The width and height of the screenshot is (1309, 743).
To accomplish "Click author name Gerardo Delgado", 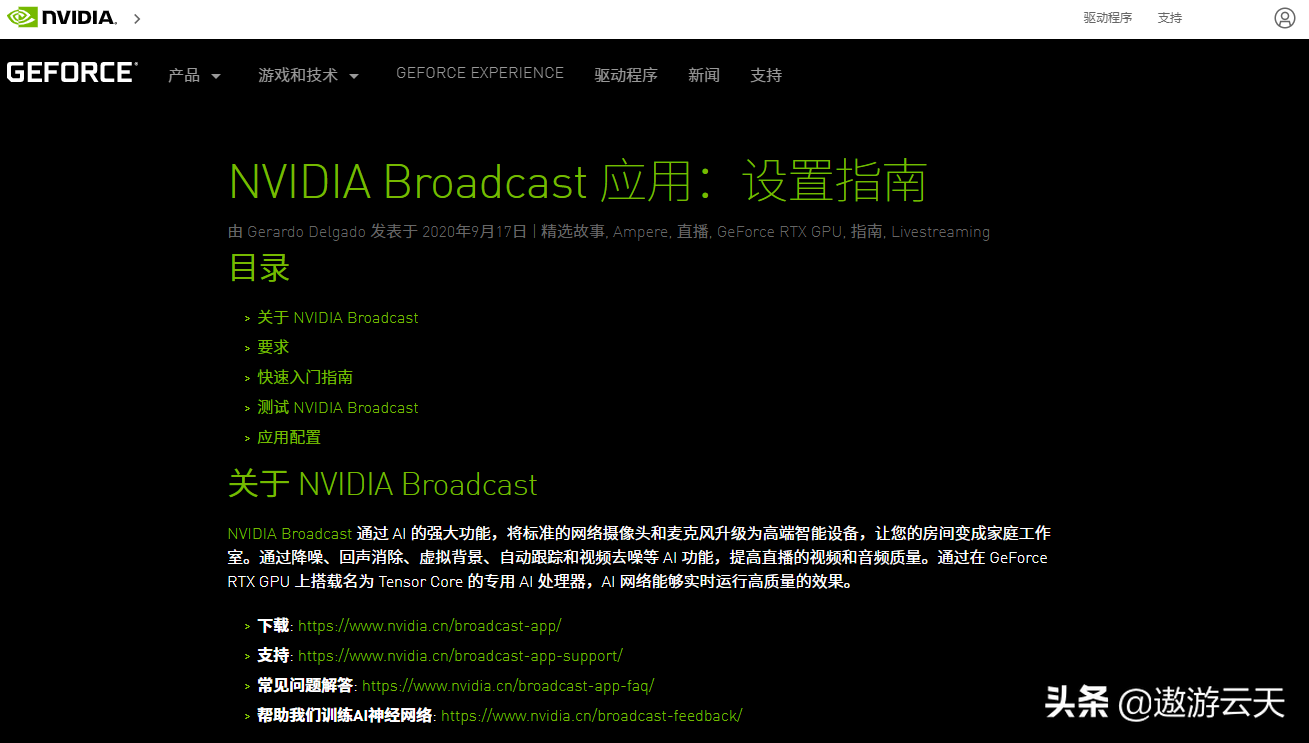I will (306, 232).
